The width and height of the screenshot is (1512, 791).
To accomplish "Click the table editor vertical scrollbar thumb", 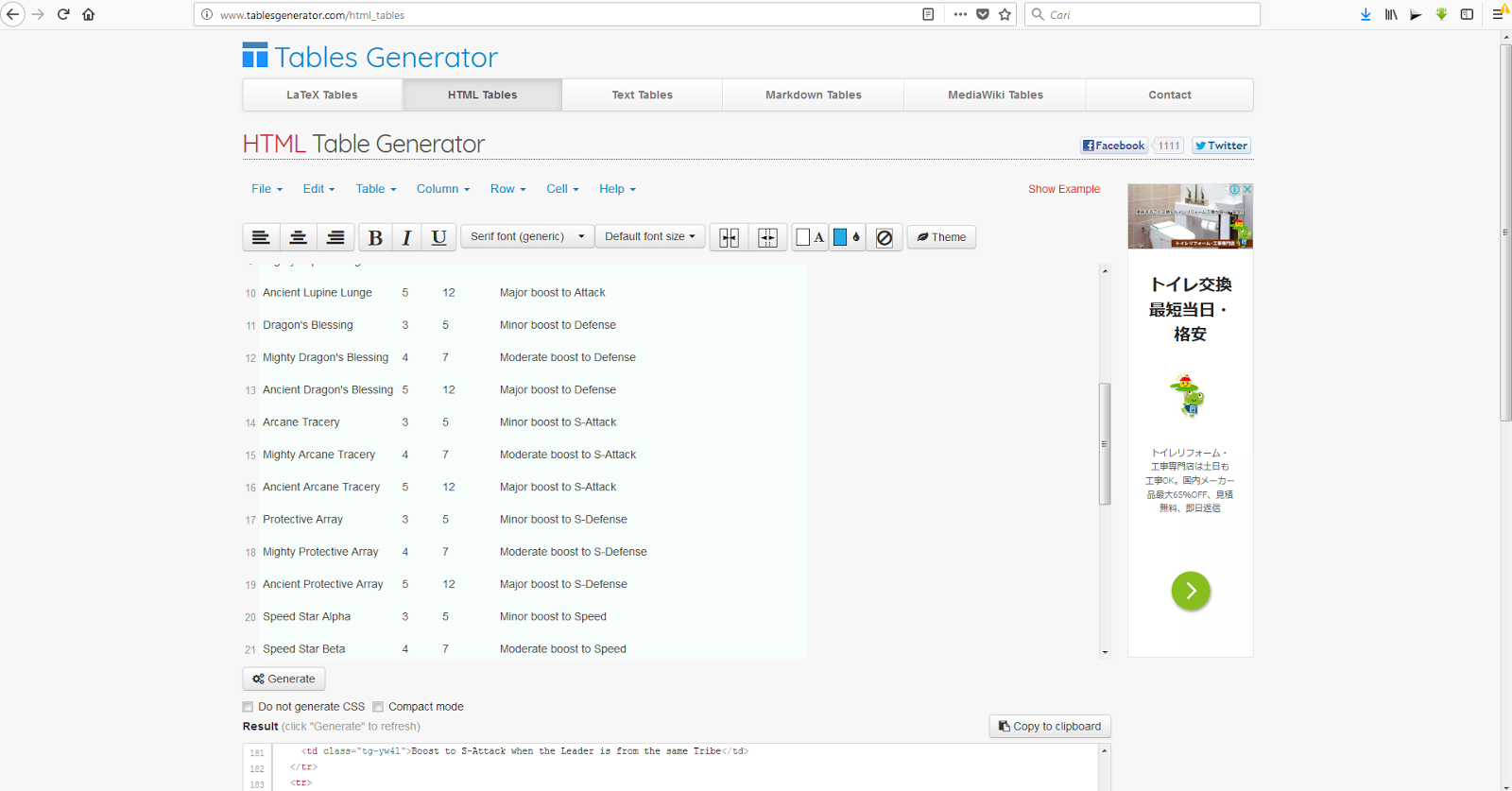I will point(1105,444).
